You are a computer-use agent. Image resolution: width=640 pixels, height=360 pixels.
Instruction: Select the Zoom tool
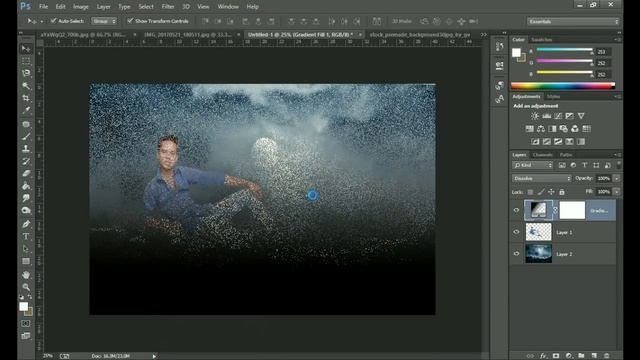(26, 287)
